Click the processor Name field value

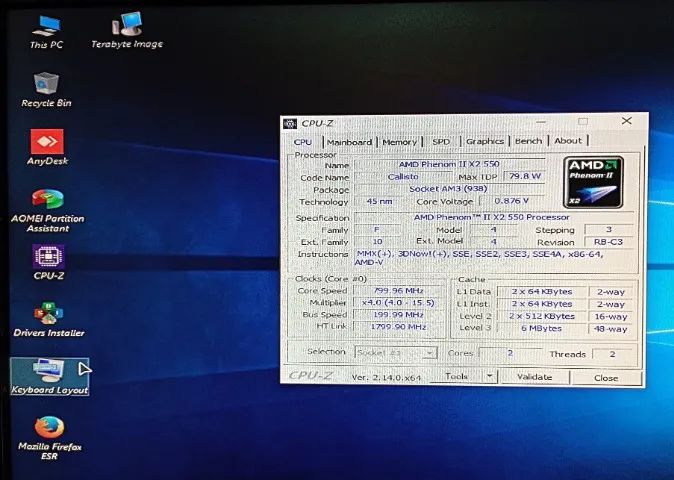coord(450,164)
